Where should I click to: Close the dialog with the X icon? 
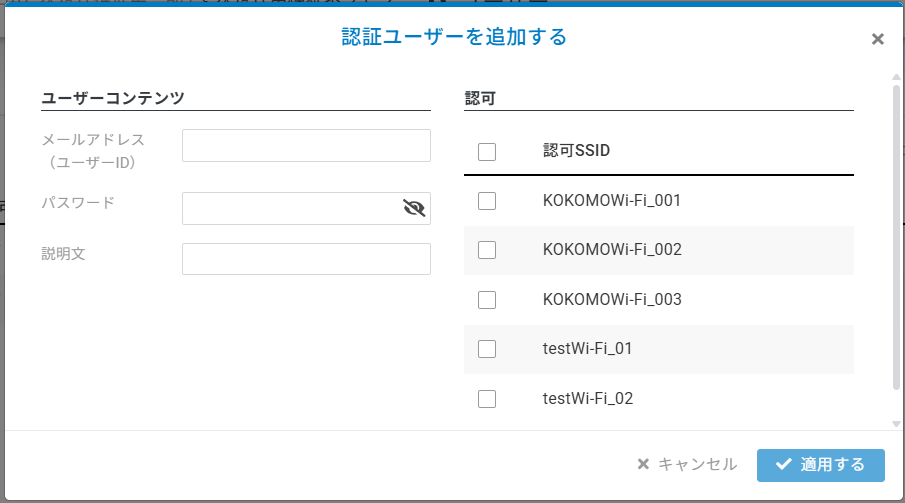pyautogui.click(x=877, y=39)
